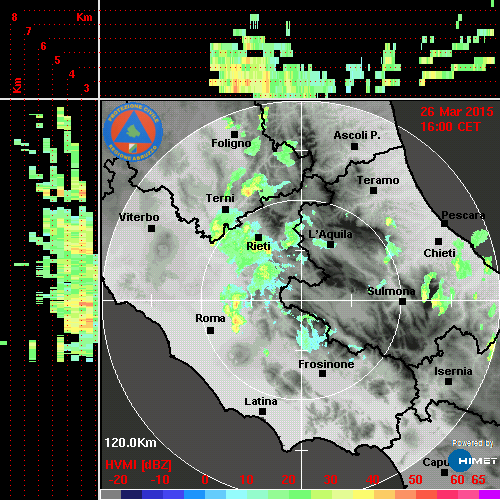
Task: Pick the magenta 65 dBZ color swatch
Action: point(489,494)
